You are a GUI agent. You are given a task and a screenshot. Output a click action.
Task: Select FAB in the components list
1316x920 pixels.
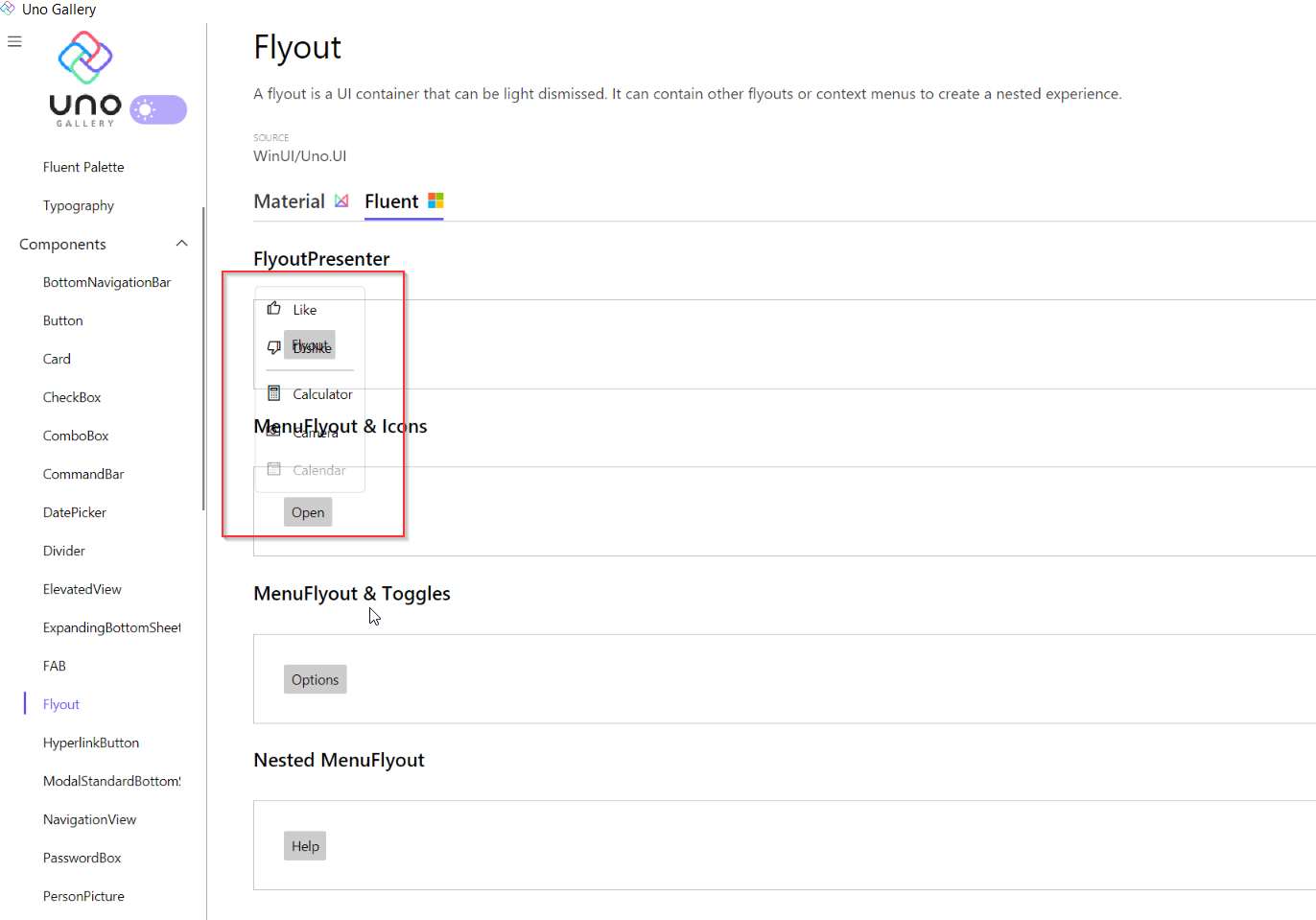coord(55,666)
